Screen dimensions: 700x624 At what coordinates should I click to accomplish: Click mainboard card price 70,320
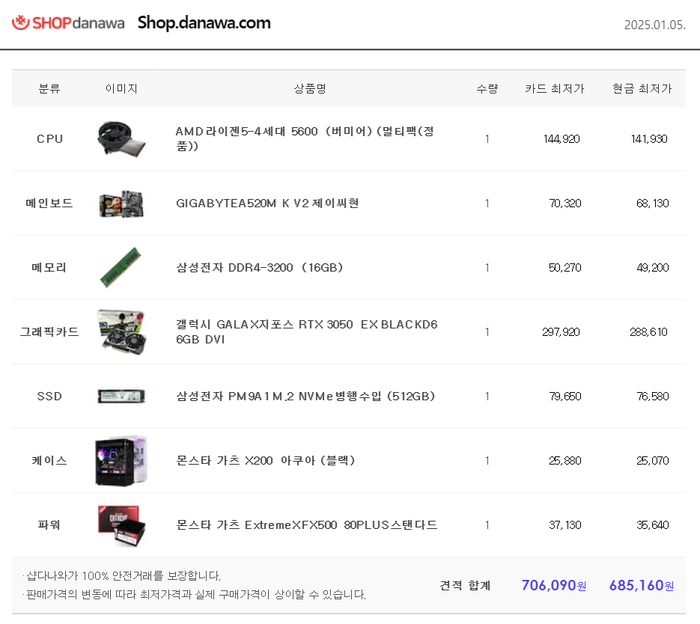pos(565,203)
